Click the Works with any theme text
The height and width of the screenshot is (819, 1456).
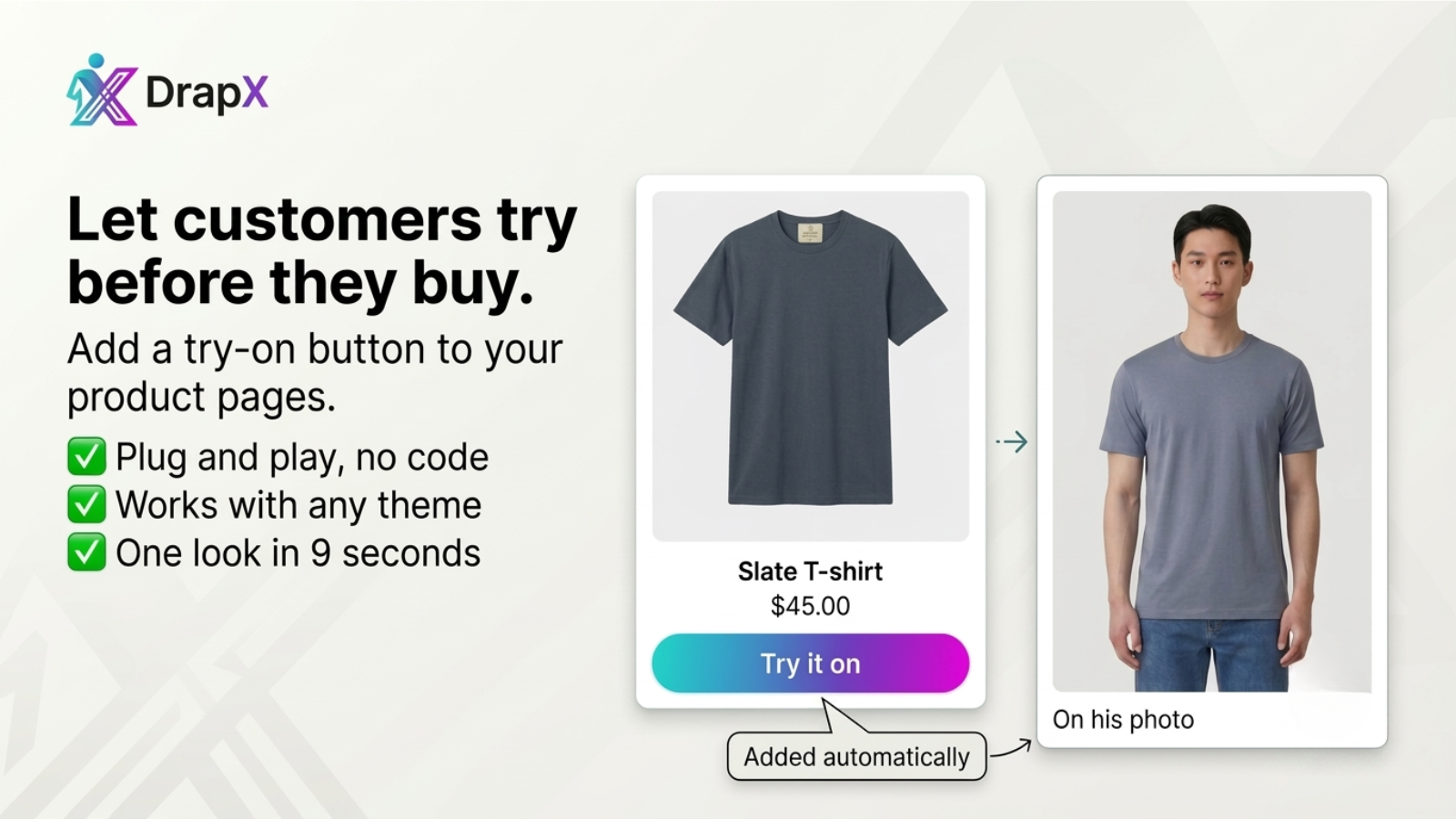[298, 506]
